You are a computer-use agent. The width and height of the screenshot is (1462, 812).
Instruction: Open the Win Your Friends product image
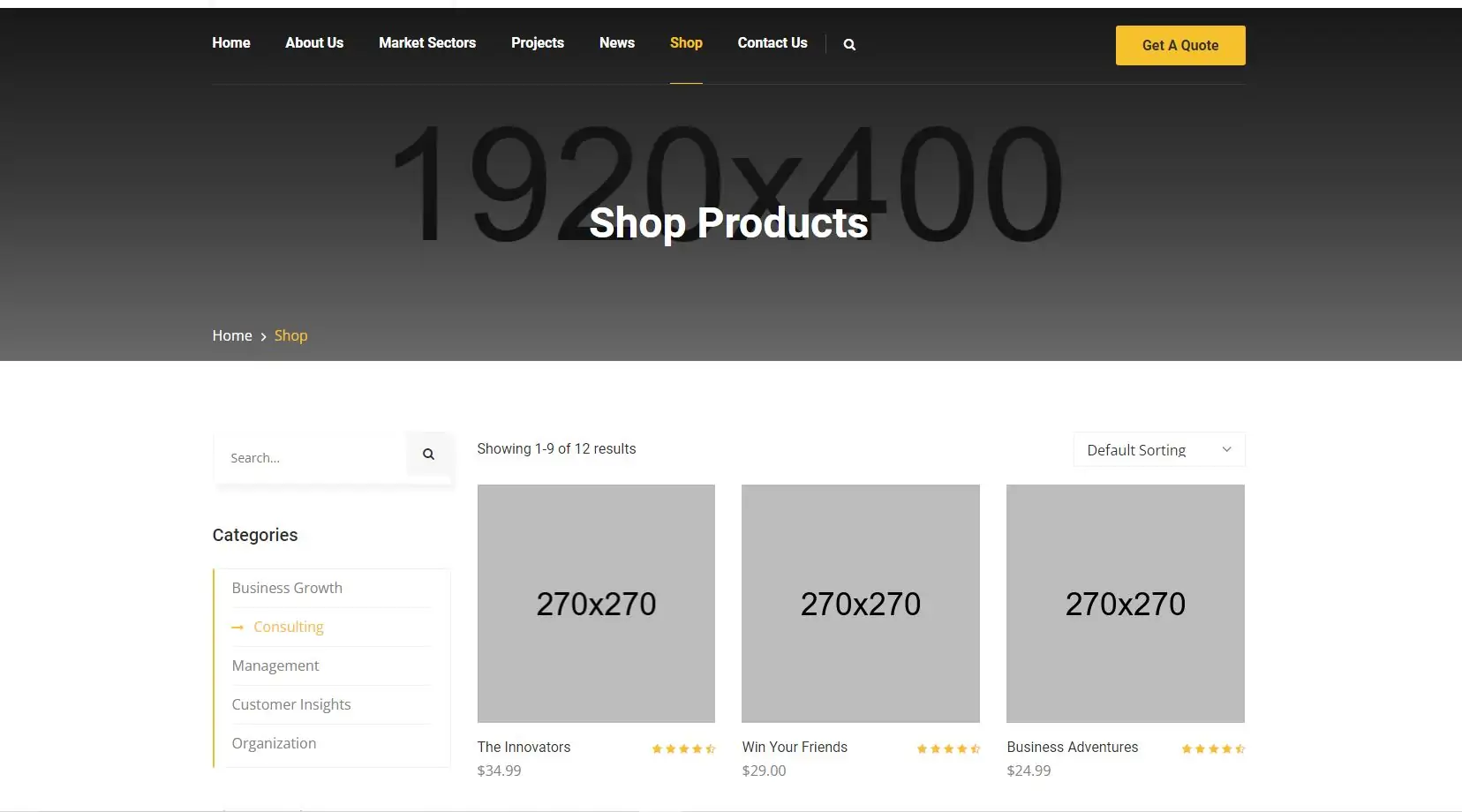(861, 604)
